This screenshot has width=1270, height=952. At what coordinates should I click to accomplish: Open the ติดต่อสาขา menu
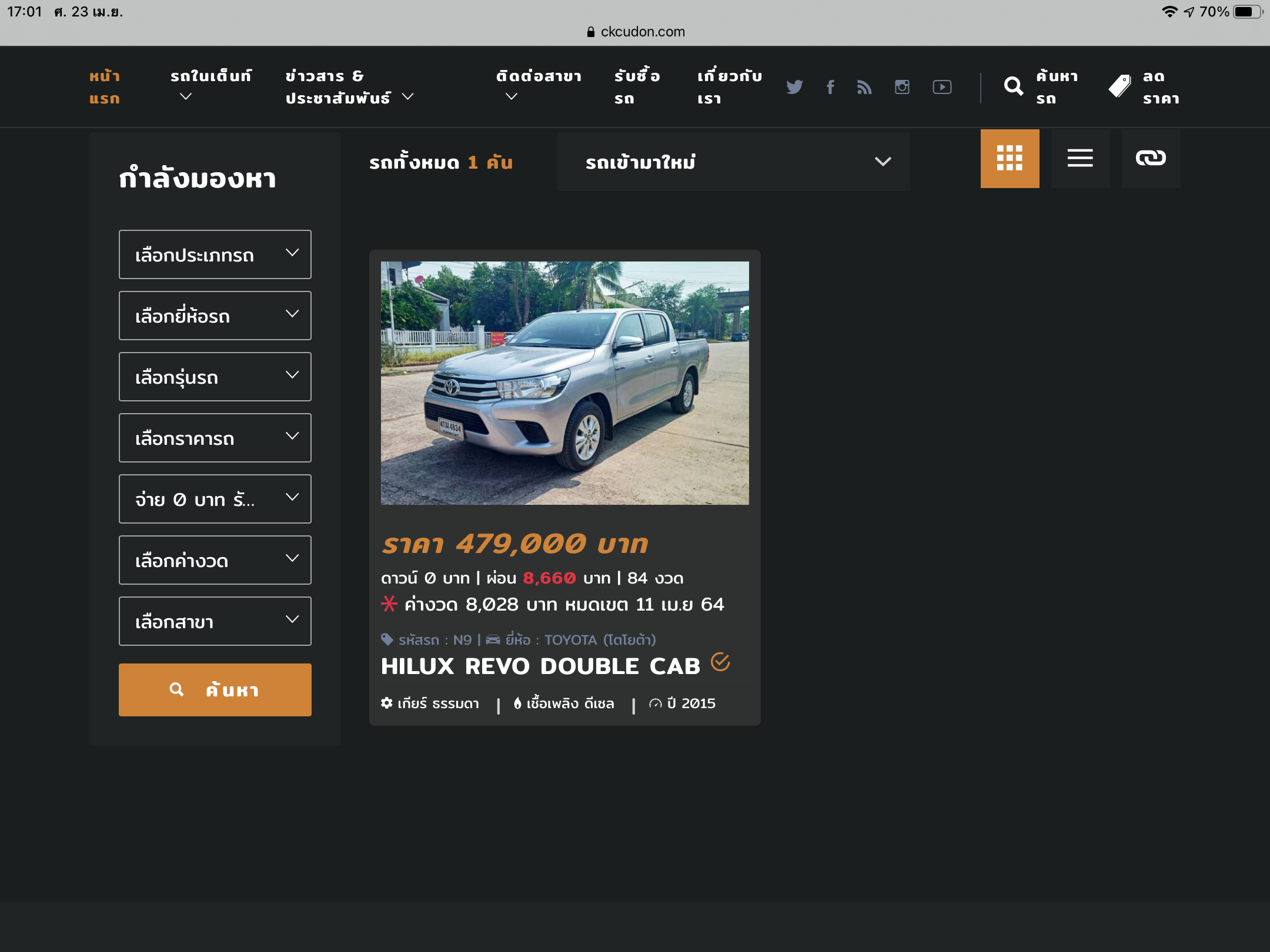coord(538,85)
